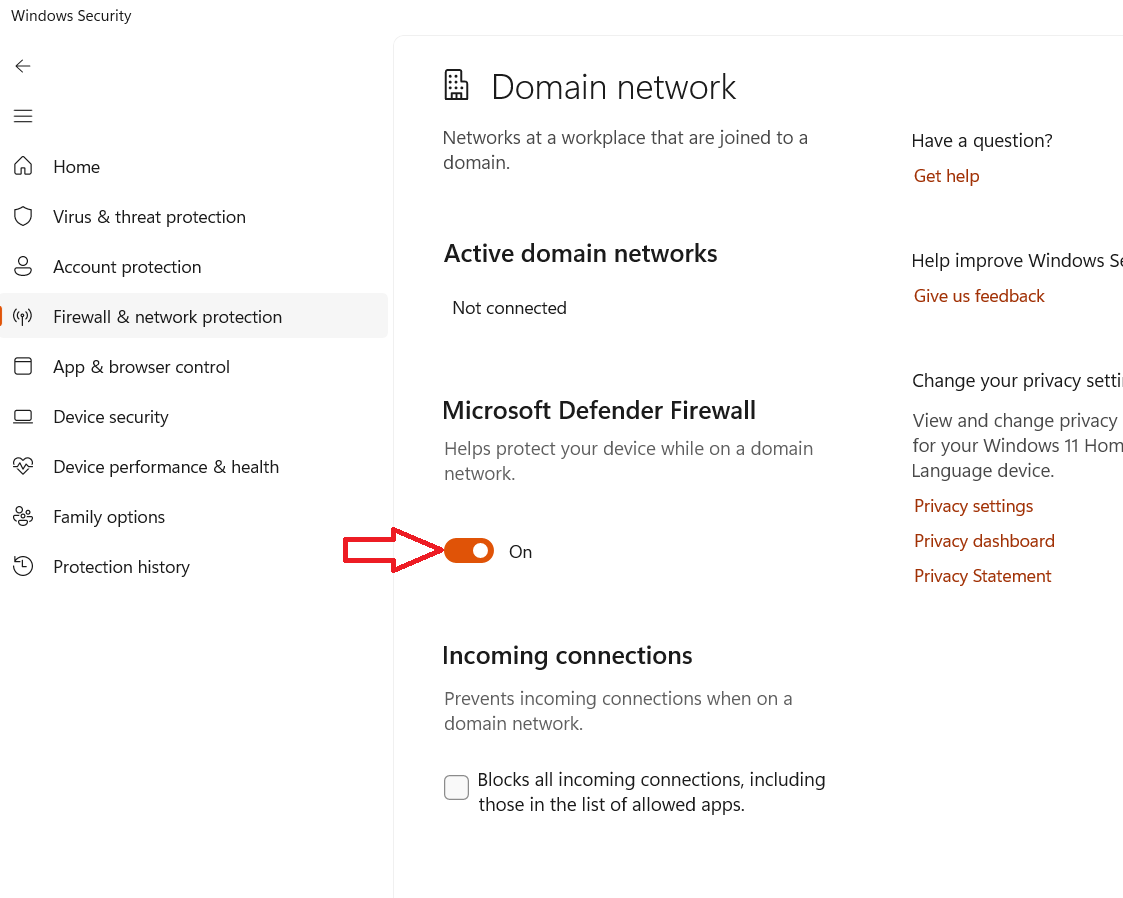Image resolution: width=1123 pixels, height=898 pixels.
Task: Click the App & browser control window icon
Action: (x=23, y=367)
